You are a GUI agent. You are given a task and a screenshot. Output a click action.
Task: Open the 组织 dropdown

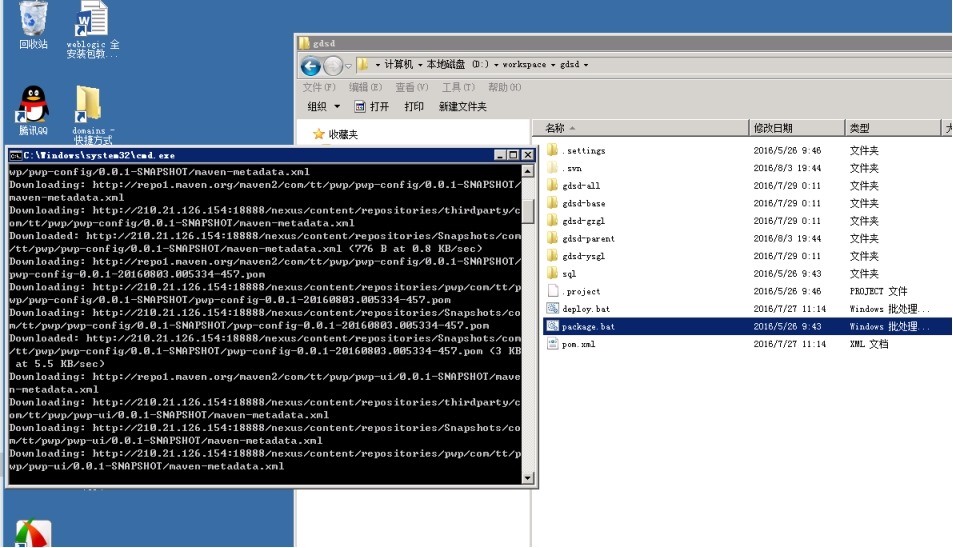pyautogui.click(x=323, y=107)
